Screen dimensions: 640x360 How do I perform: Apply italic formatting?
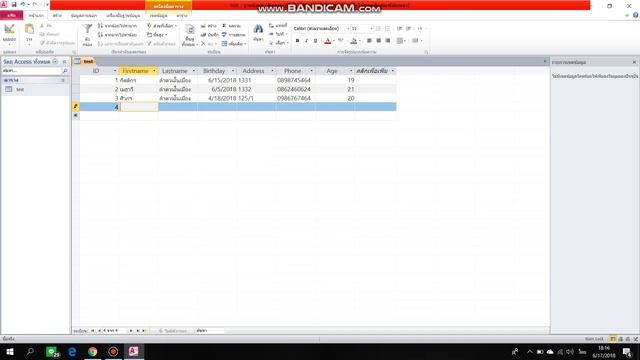[306, 40]
